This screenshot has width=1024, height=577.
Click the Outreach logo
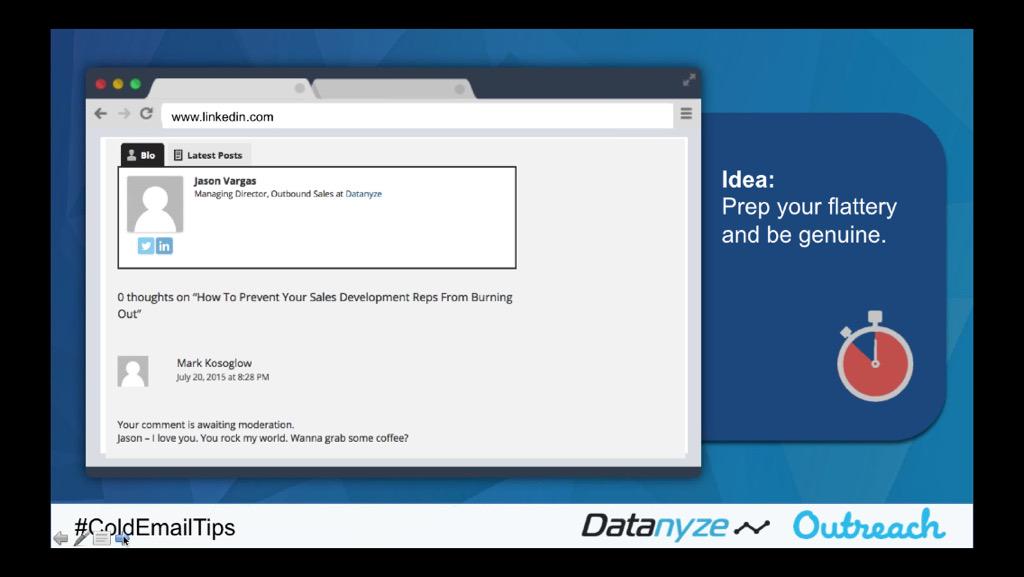click(x=869, y=525)
